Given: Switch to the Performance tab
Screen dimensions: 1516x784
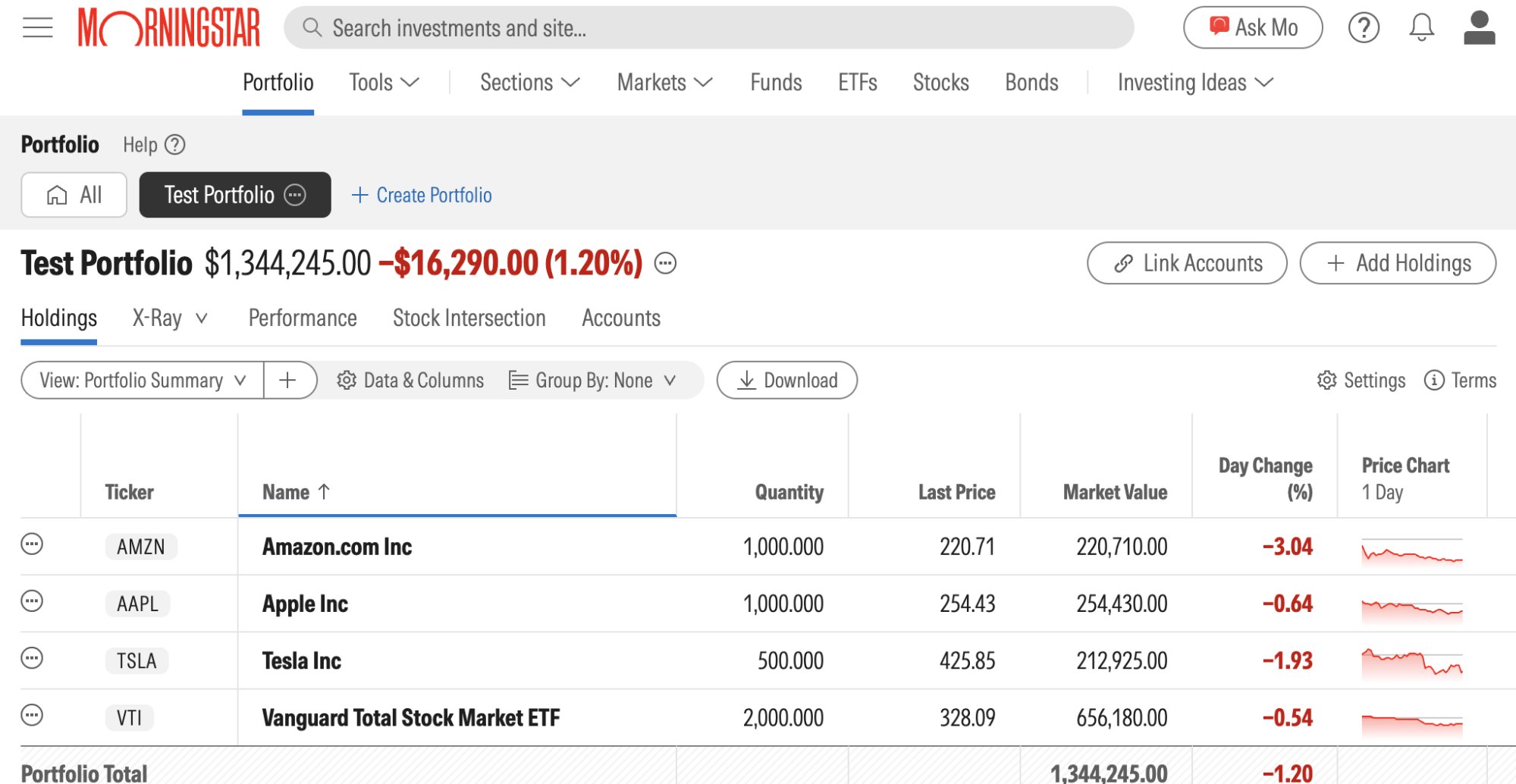Looking at the screenshot, I should (x=303, y=318).
